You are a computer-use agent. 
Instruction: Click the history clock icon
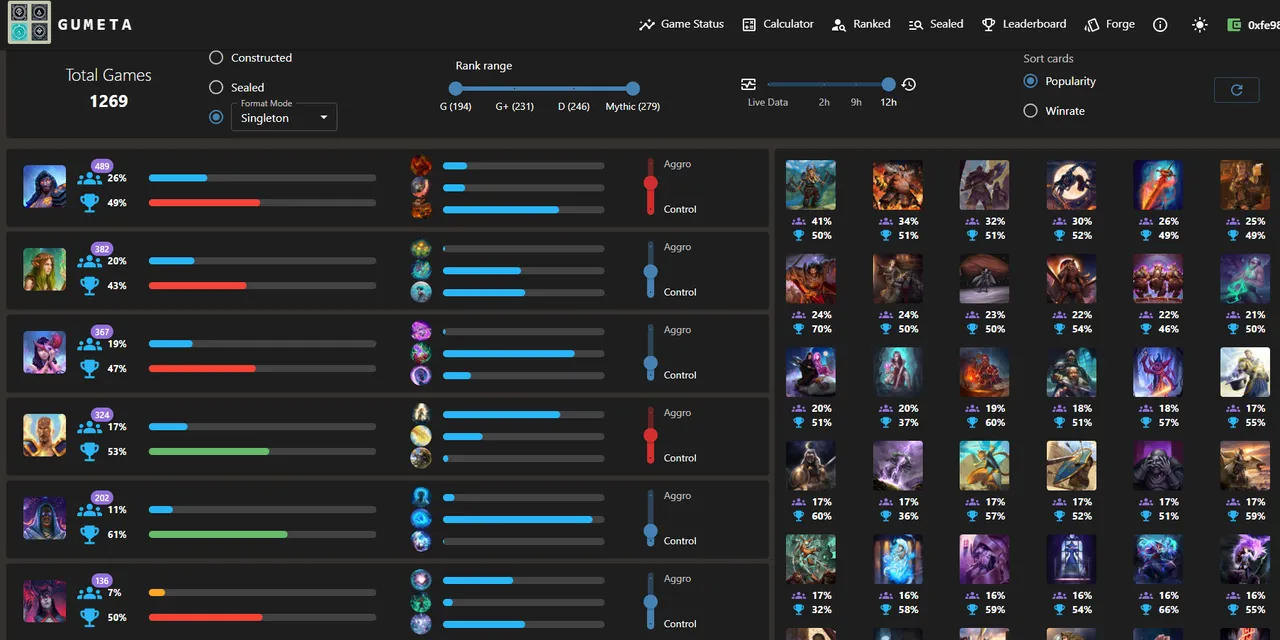909,84
